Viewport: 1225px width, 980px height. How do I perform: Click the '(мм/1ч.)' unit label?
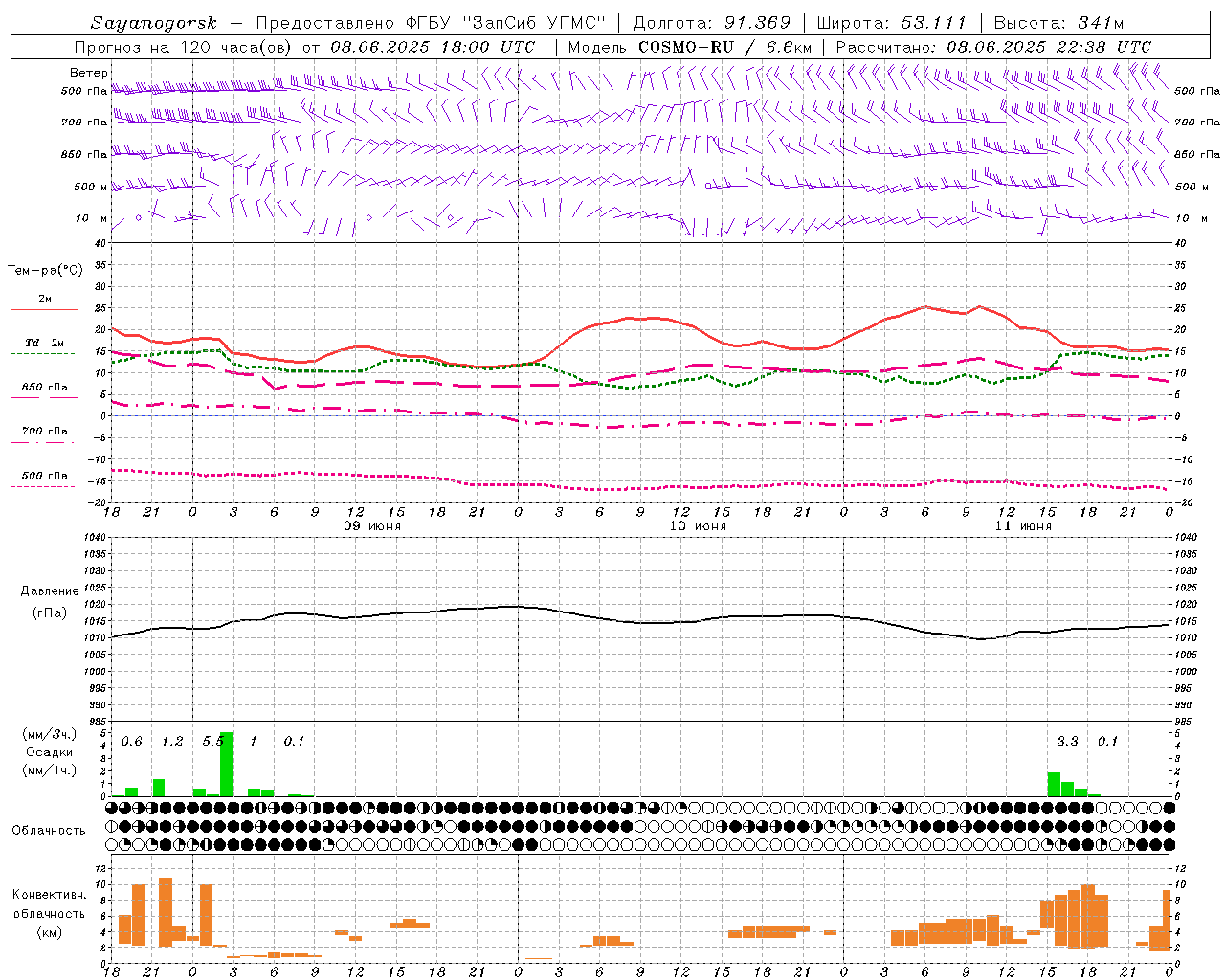tap(49, 770)
